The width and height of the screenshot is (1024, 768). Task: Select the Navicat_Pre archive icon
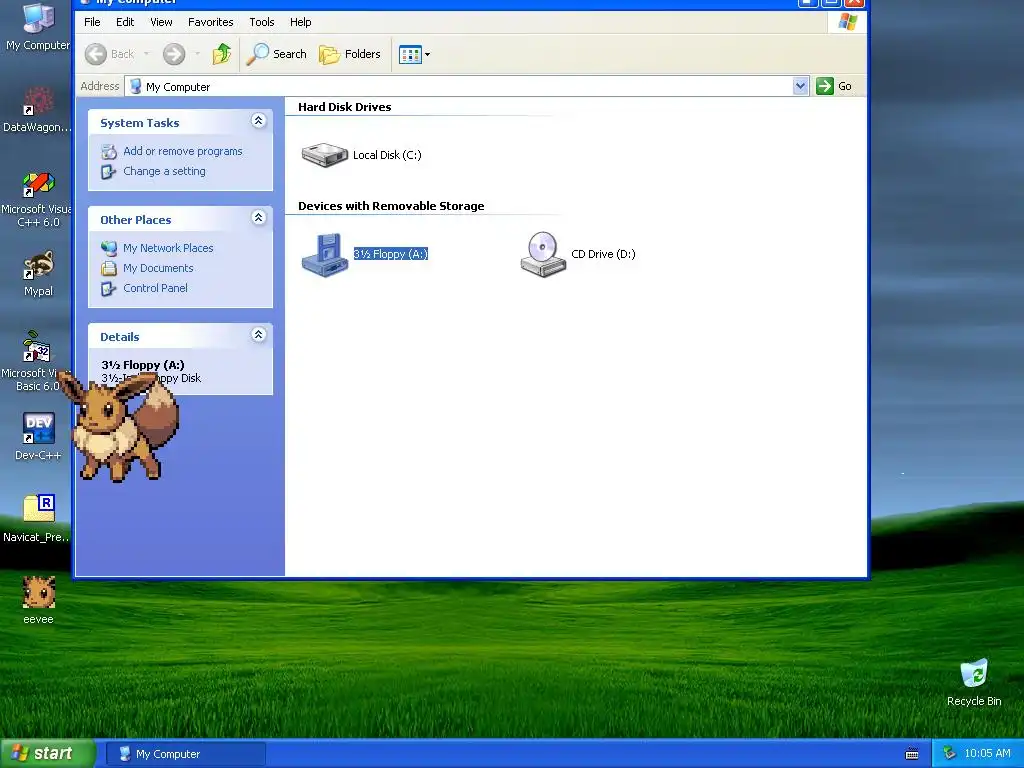[38, 519]
